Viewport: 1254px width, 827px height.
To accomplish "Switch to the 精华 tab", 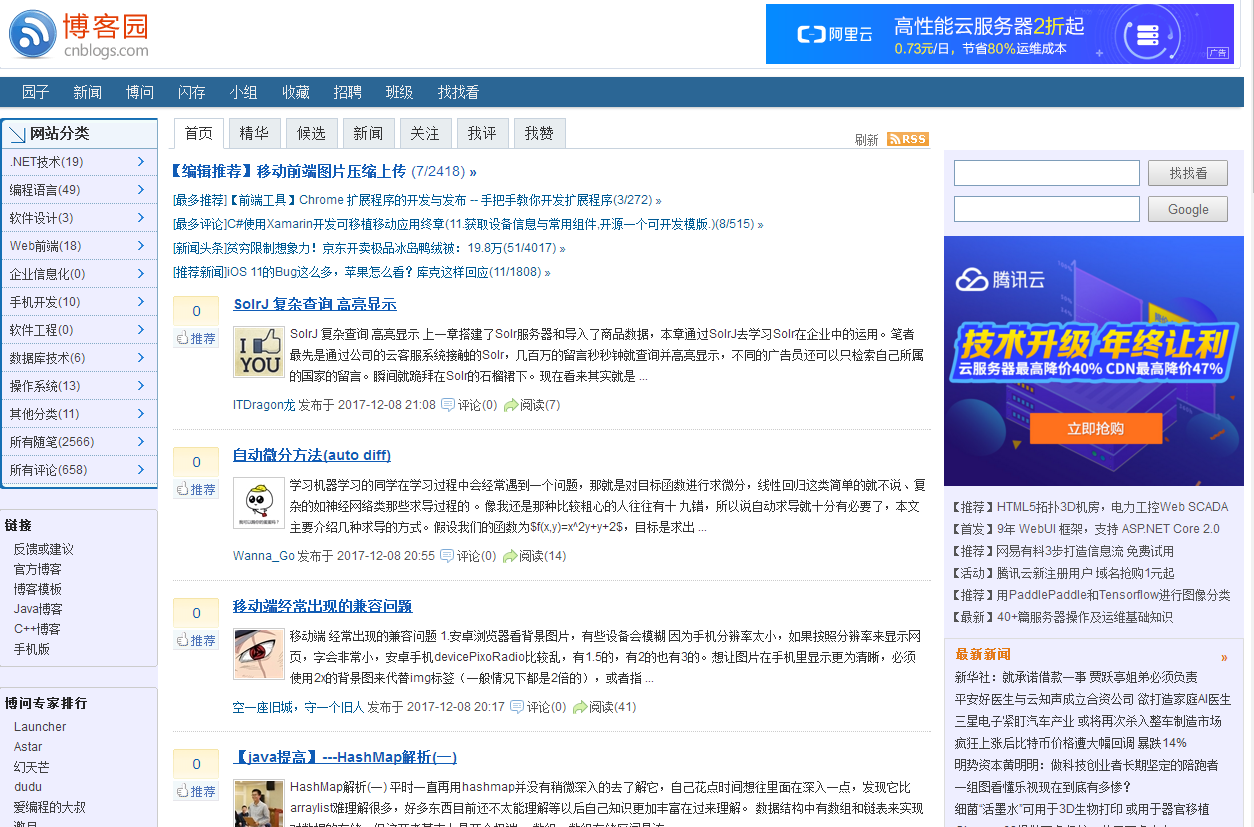I will click(x=254, y=133).
